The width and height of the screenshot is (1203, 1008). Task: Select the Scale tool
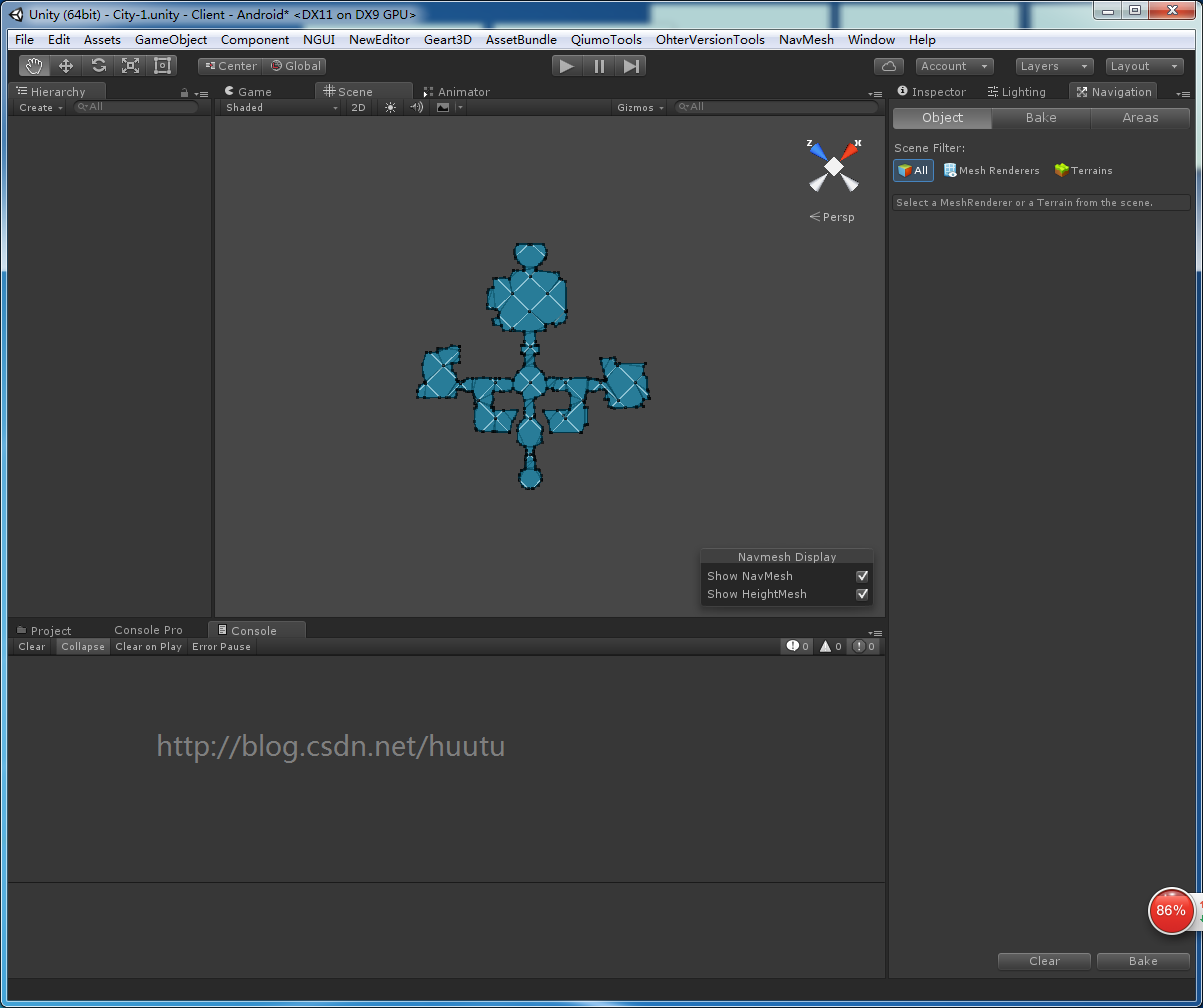click(130, 65)
